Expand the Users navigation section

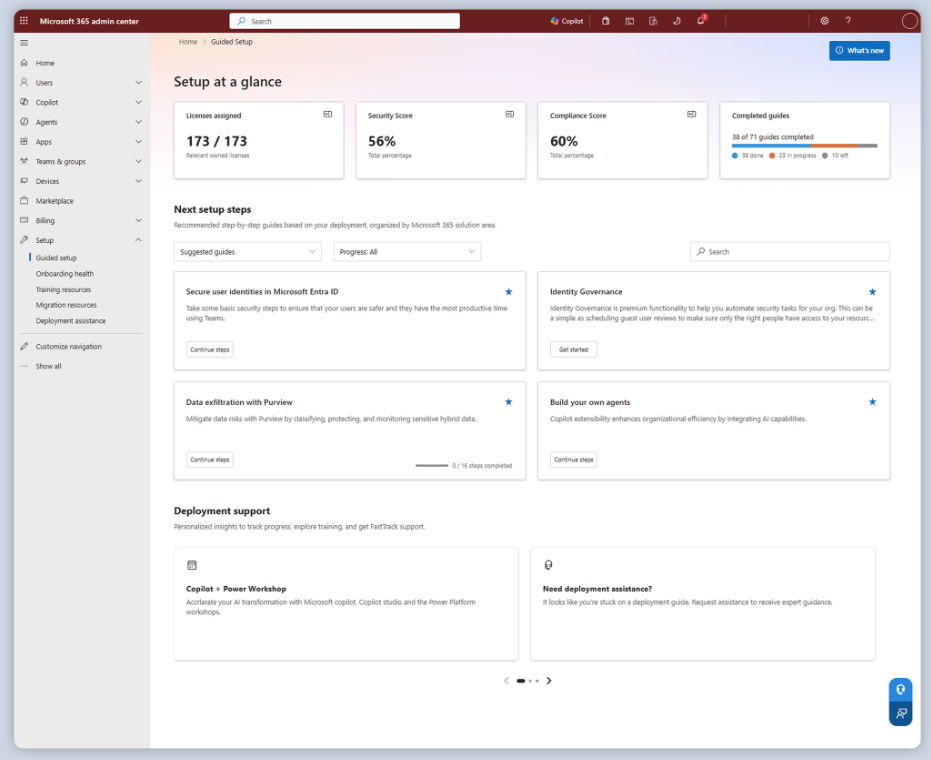coord(138,83)
